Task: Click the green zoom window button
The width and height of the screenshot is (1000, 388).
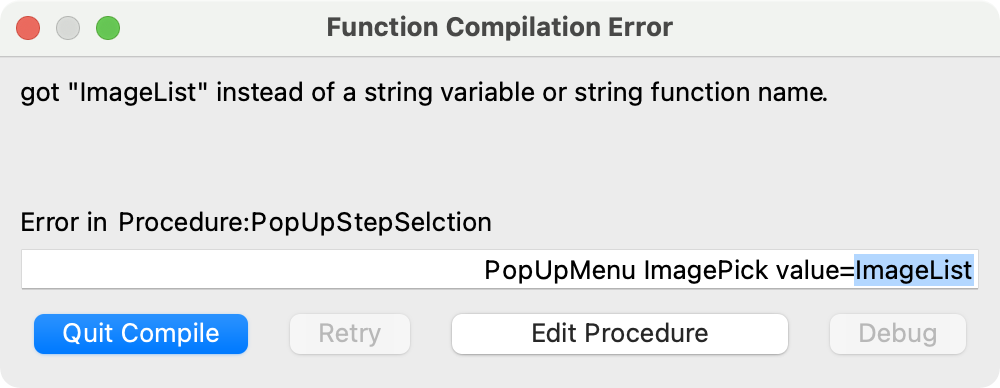Action: (108, 28)
